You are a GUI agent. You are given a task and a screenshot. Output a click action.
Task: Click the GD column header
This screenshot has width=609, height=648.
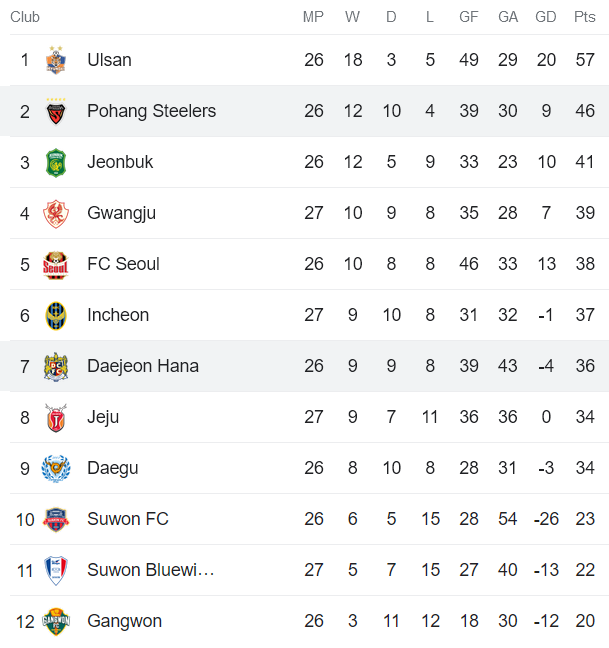(546, 17)
